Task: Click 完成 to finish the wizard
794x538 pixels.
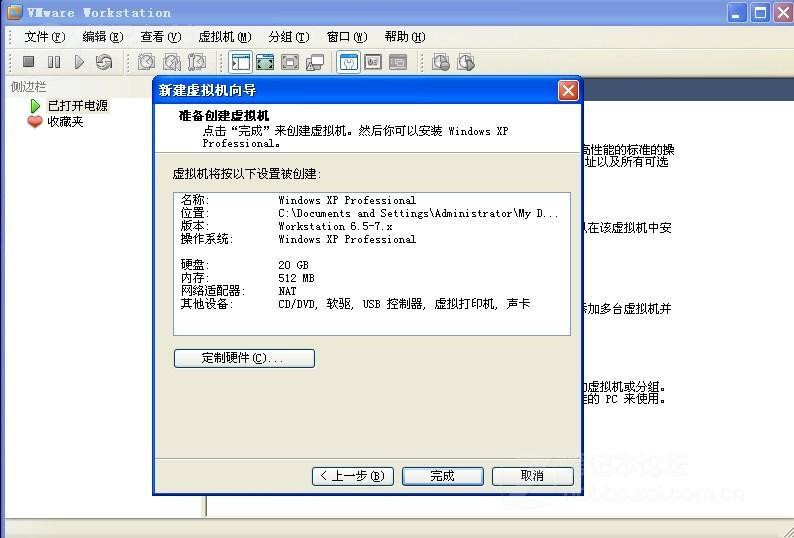Action: 442,476
